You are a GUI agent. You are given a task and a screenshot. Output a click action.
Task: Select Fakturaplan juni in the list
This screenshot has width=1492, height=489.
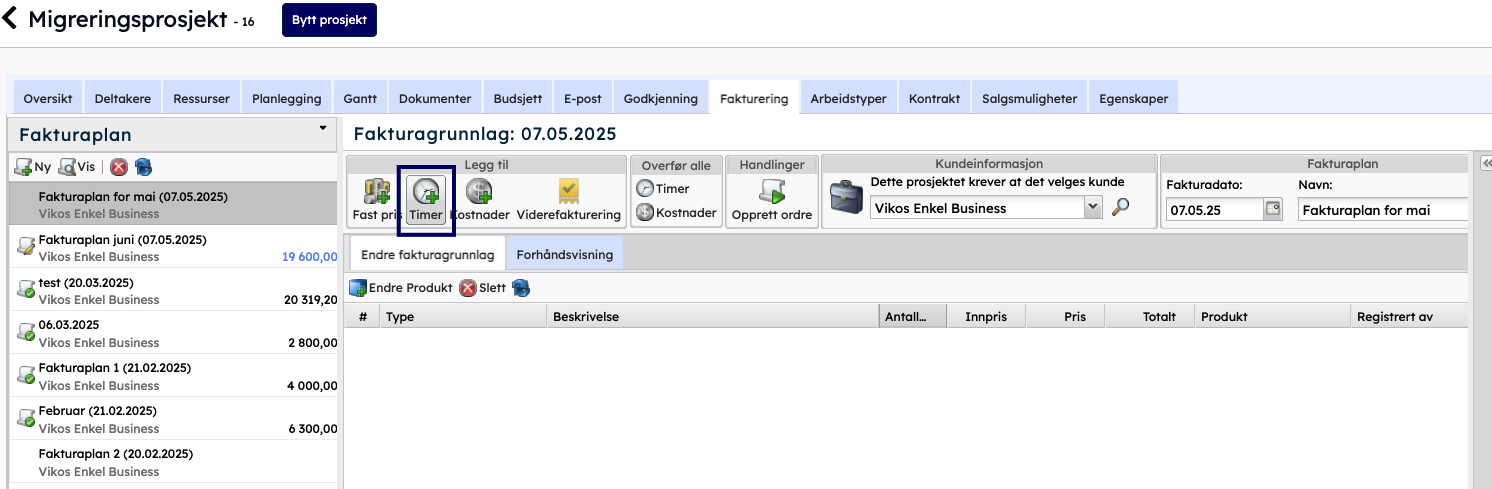pos(122,240)
